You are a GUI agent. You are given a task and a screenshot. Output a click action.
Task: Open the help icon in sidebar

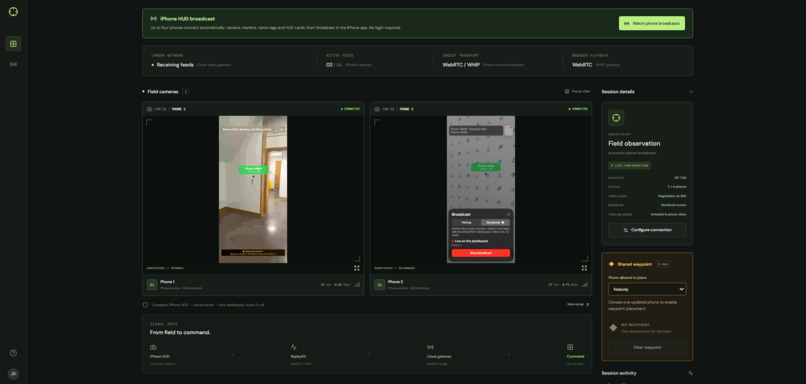click(x=13, y=353)
